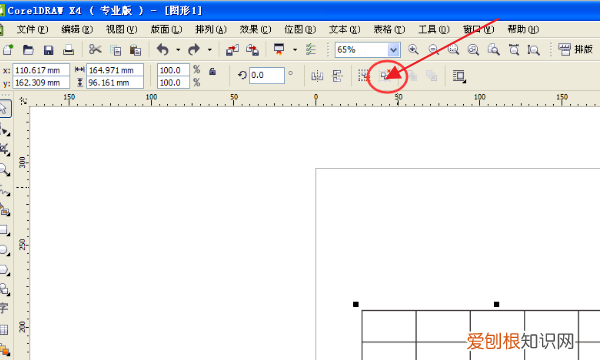Click the Redo arrow icon
600x360 pixels.
194,49
